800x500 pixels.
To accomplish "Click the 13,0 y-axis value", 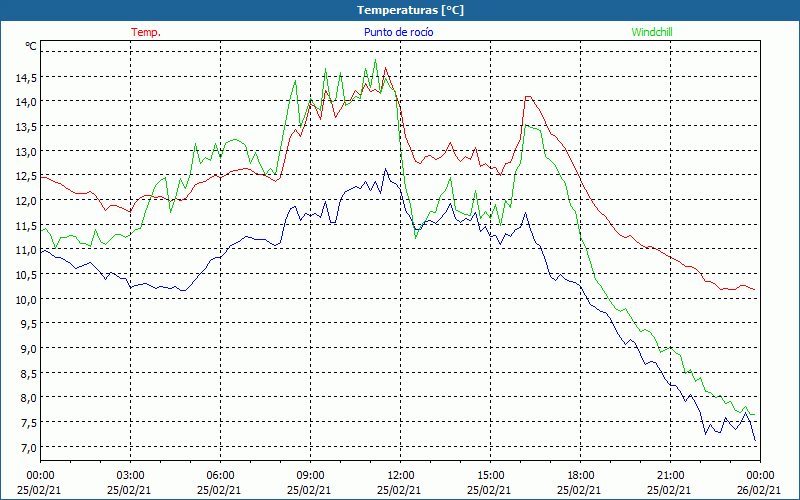I will click(26, 152).
